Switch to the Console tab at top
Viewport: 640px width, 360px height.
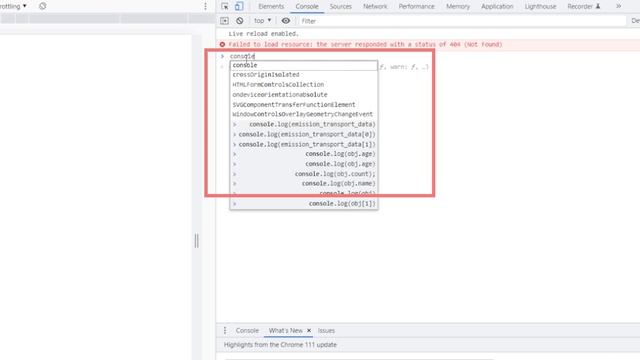307,7
